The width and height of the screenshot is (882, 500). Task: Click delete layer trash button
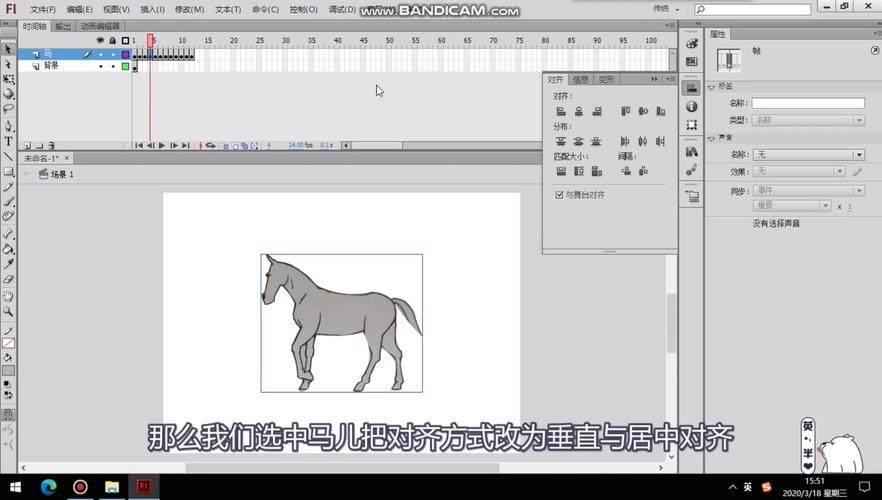click(51, 146)
